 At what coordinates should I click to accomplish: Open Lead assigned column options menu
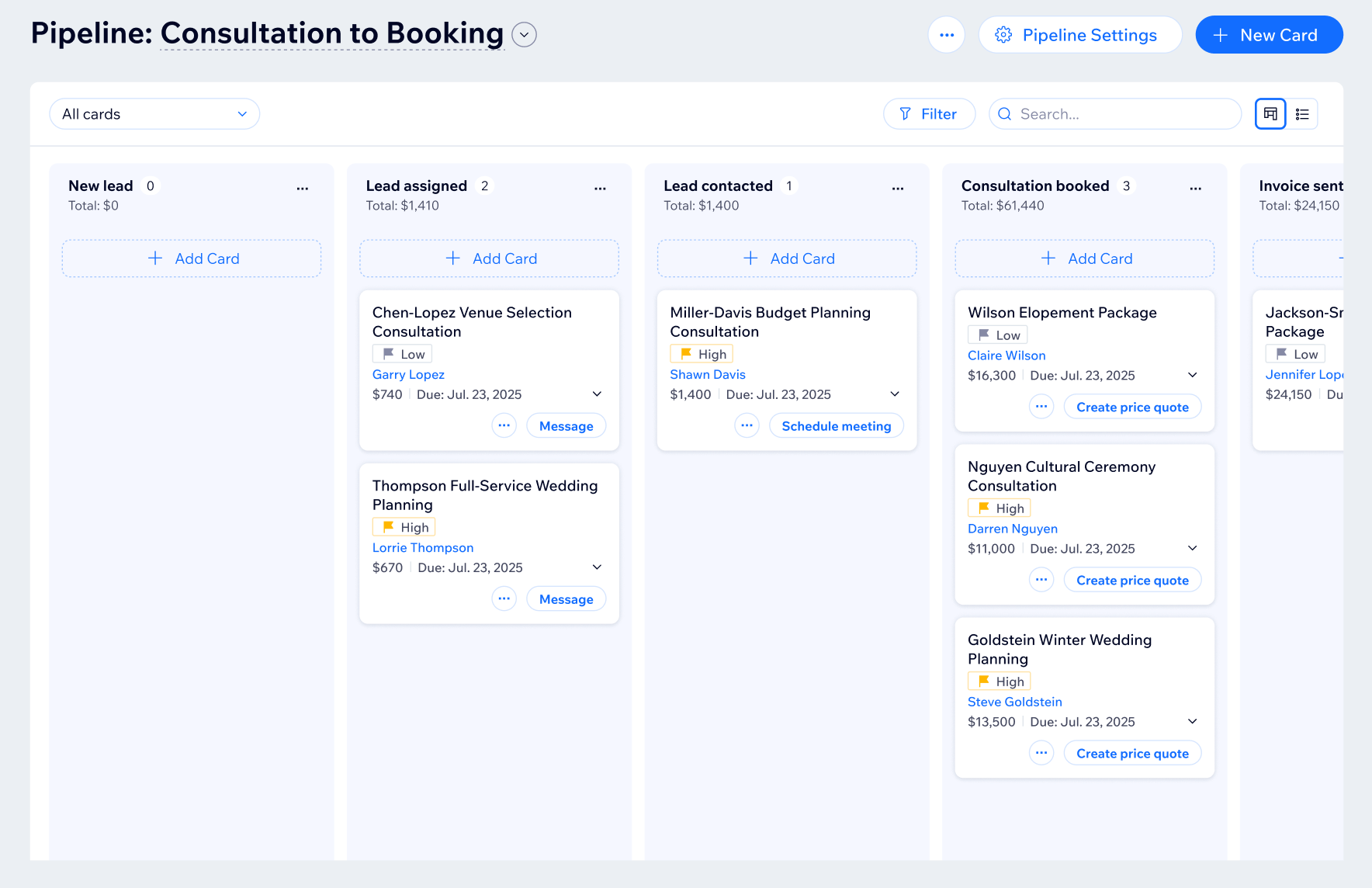coord(600,188)
